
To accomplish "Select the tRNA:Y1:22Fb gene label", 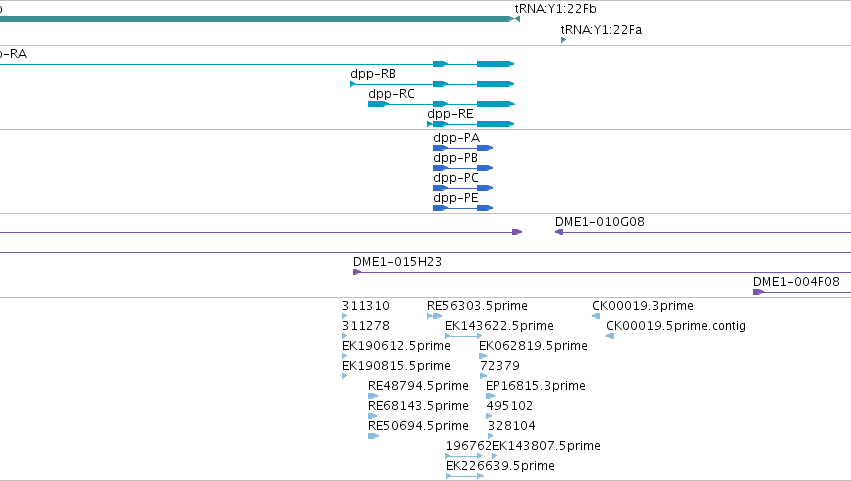I will [x=555, y=9].
